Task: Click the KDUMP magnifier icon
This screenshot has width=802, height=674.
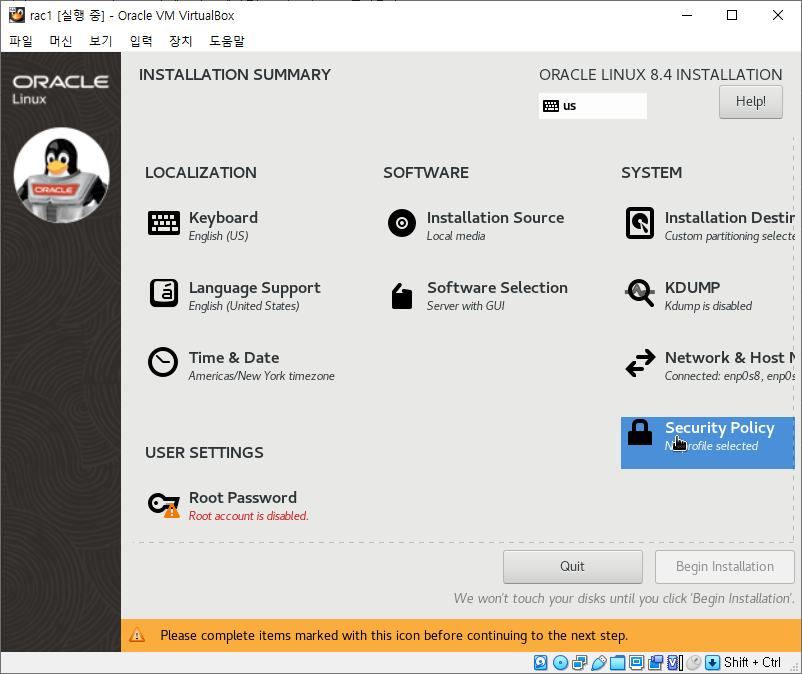Action: [640, 293]
